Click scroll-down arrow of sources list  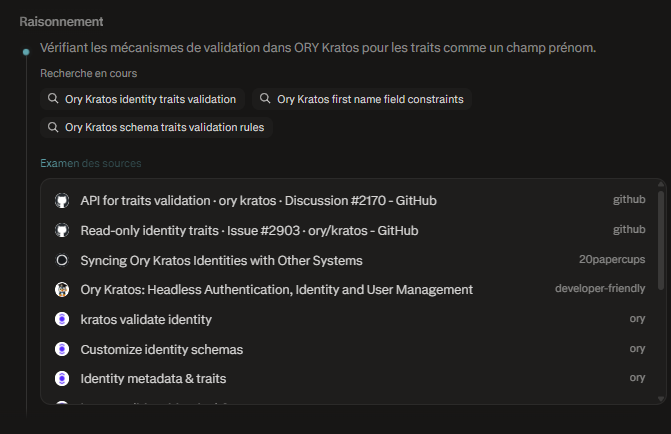coord(660,398)
